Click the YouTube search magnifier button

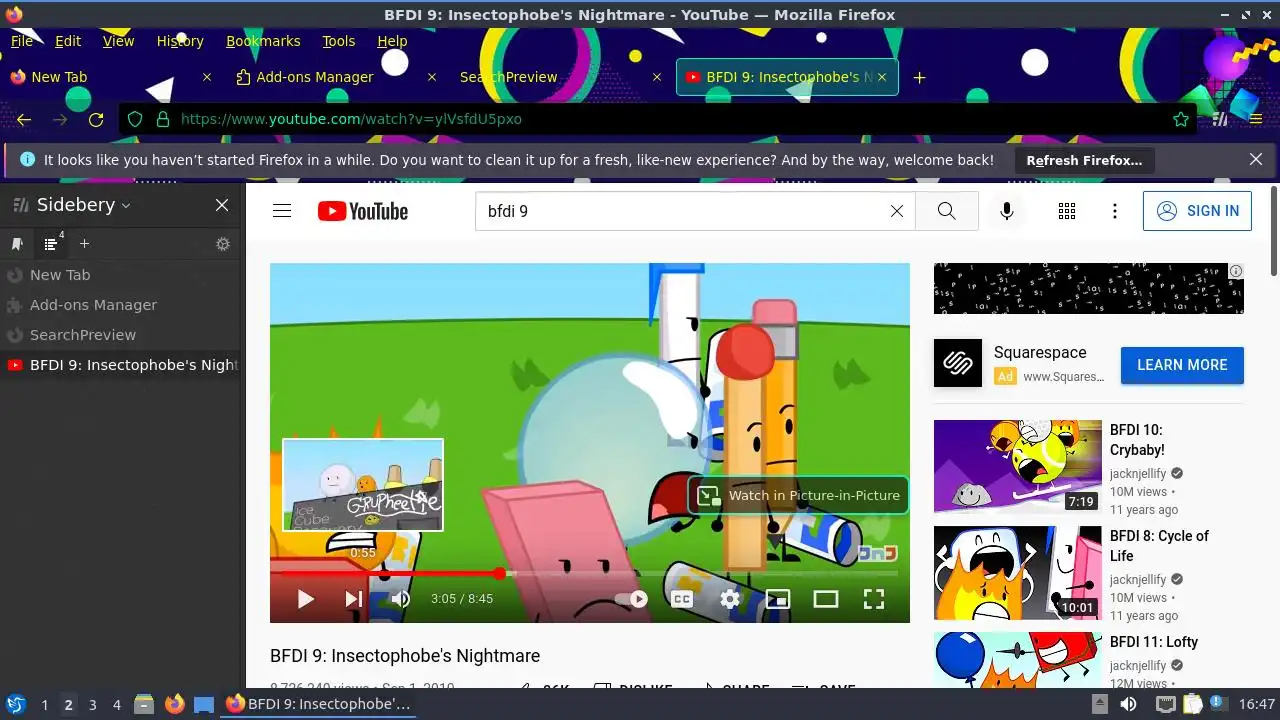tap(947, 211)
